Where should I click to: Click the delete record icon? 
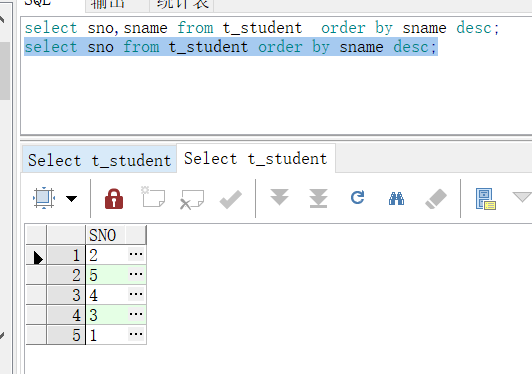click(192, 200)
